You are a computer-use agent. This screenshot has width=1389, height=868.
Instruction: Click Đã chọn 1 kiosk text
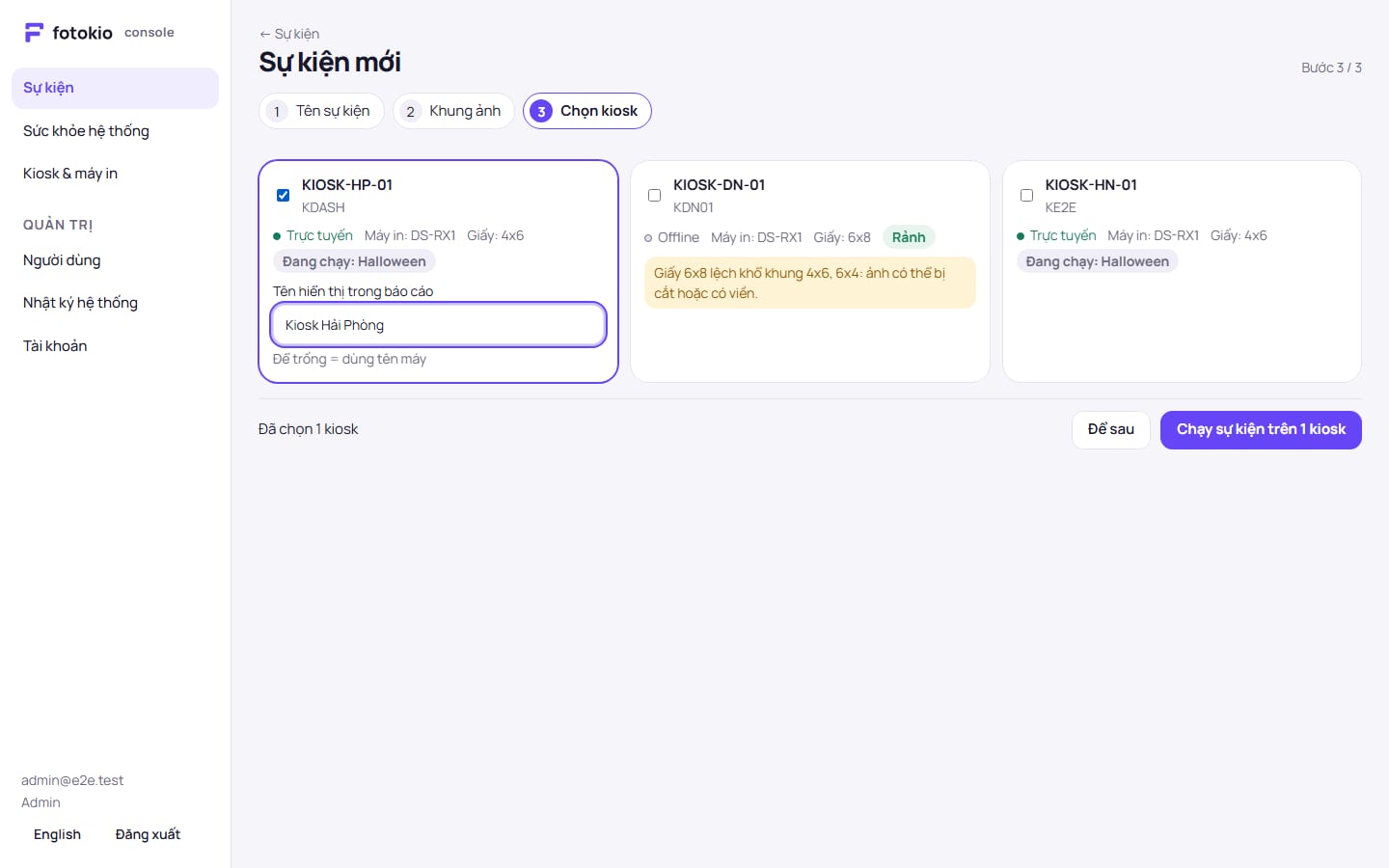309,429
